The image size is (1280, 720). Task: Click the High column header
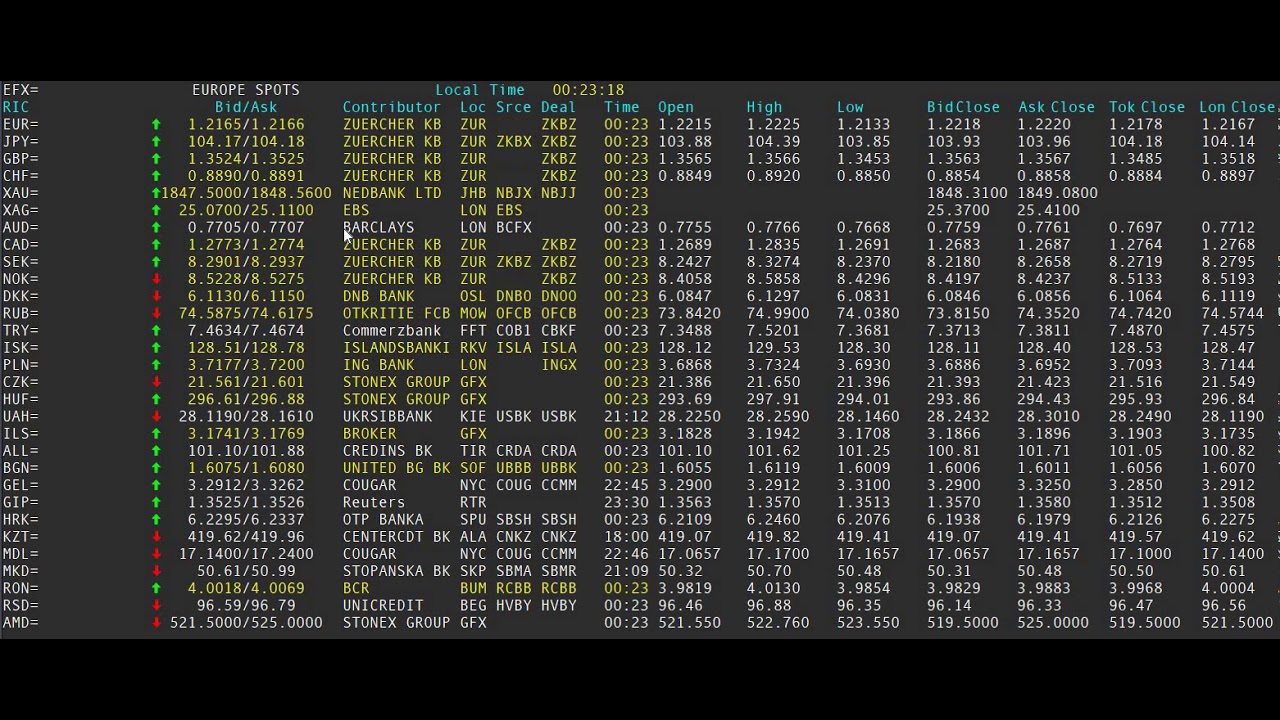[765, 107]
